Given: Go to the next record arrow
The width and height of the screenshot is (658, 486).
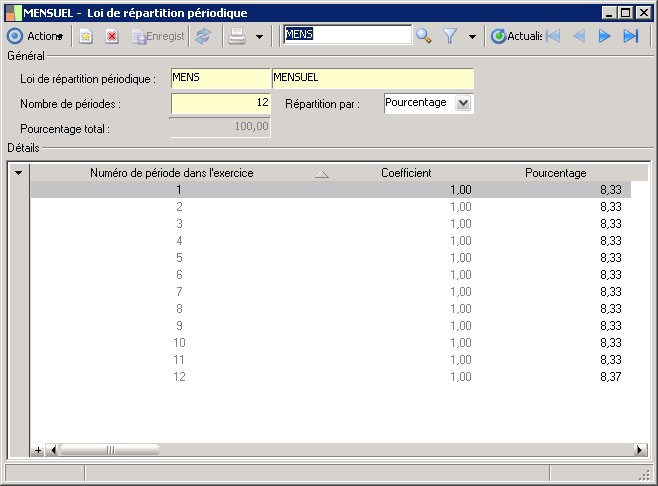Looking at the screenshot, I should click(x=604, y=36).
